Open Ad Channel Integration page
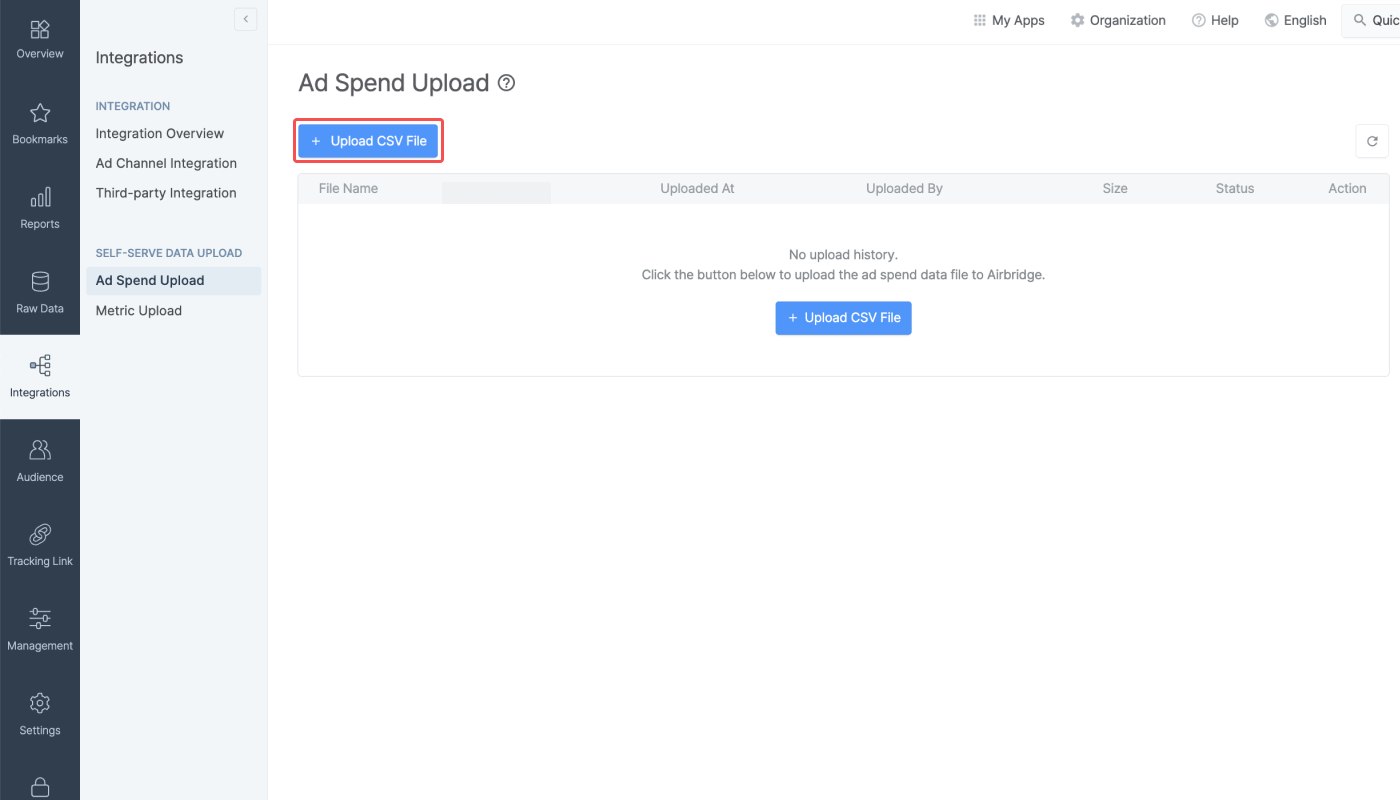The image size is (1400, 800). (x=166, y=163)
